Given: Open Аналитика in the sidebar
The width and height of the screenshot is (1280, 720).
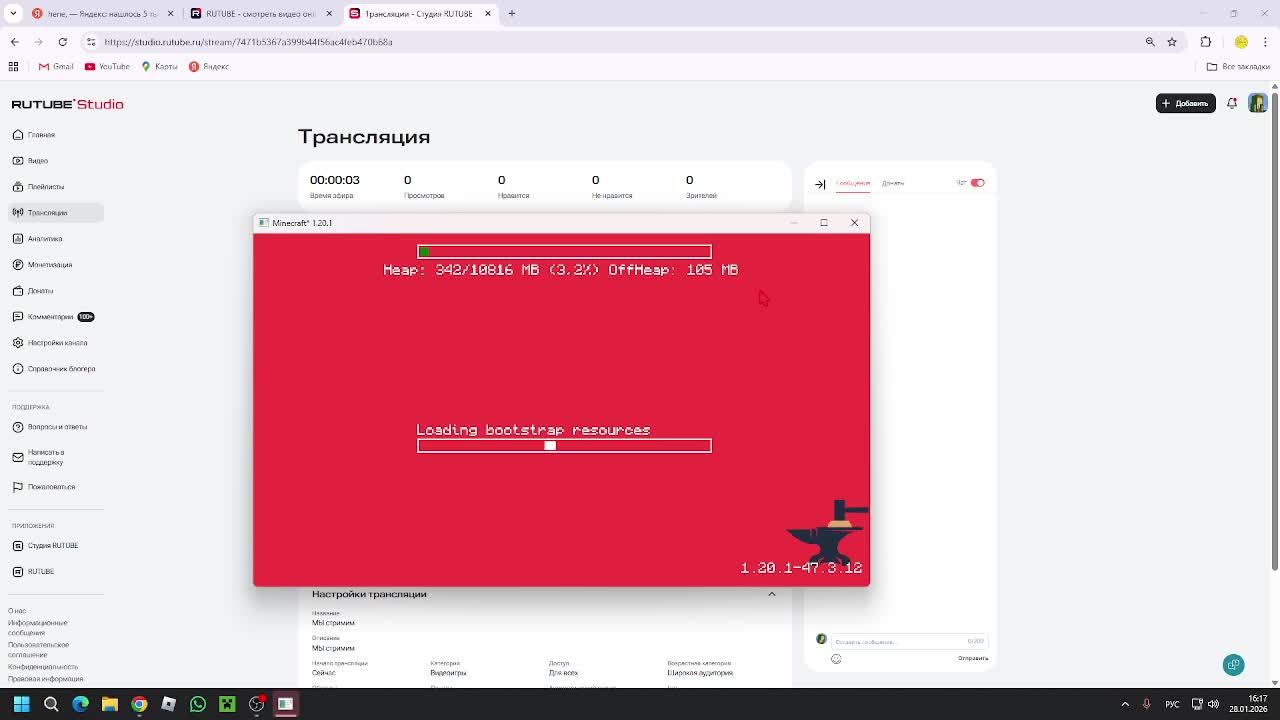Looking at the screenshot, I should coord(45,238).
